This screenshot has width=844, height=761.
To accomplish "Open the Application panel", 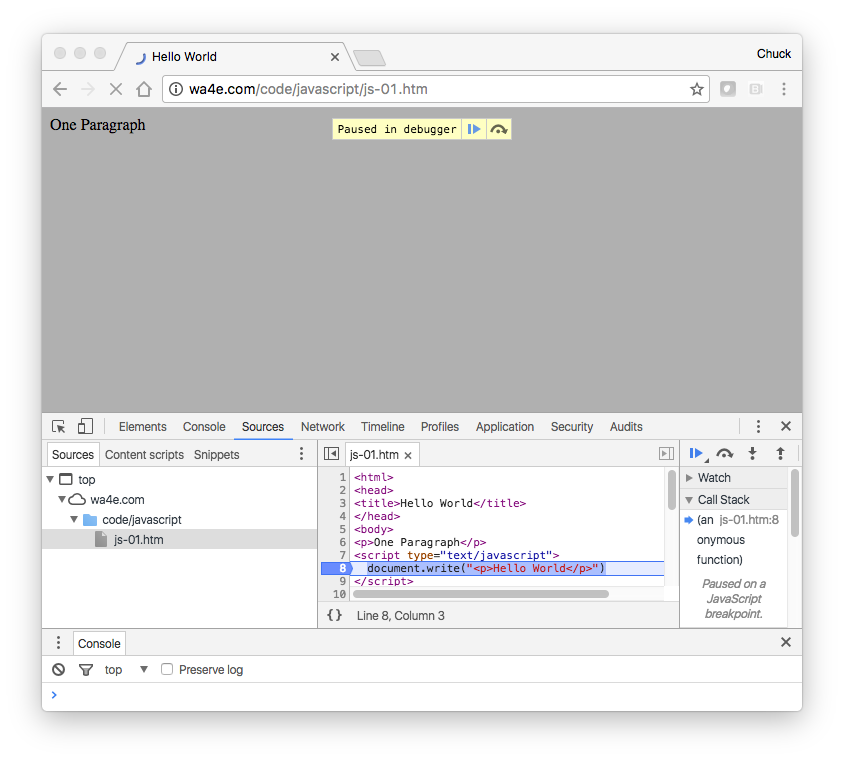I will (505, 426).
